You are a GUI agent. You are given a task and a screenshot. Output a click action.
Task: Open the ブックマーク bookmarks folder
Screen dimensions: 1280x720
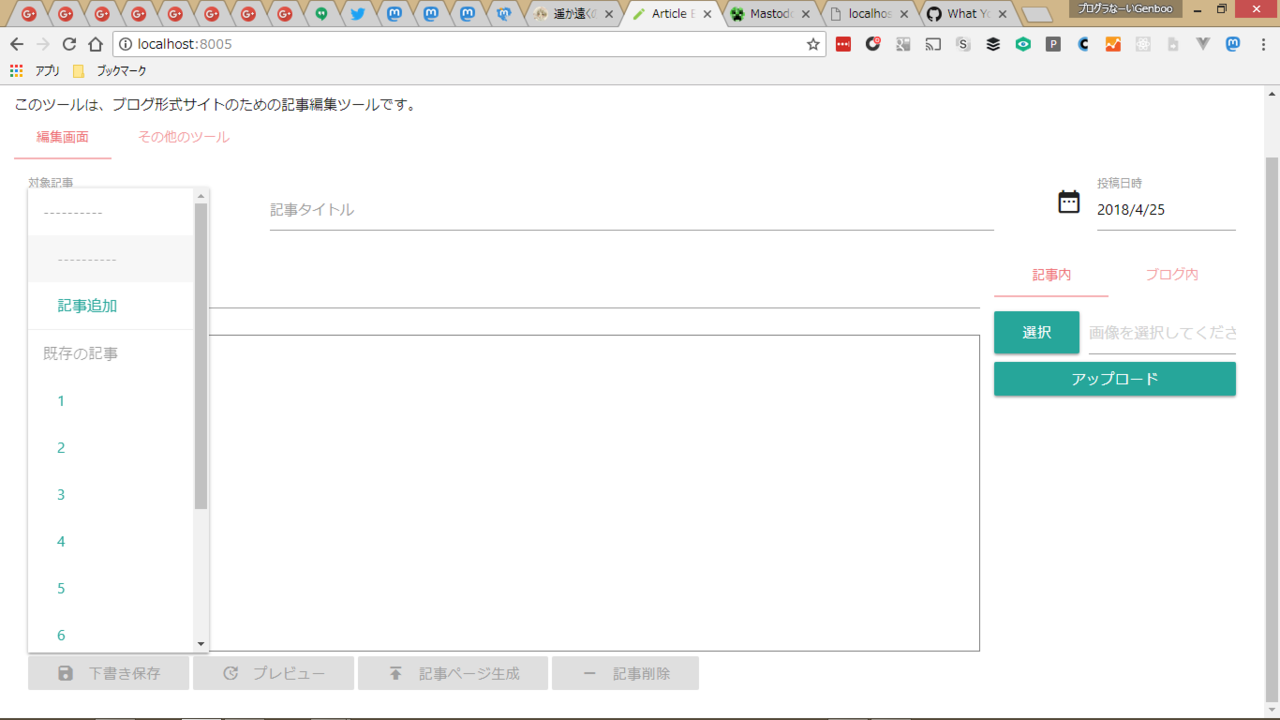pyautogui.click(x=110, y=71)
